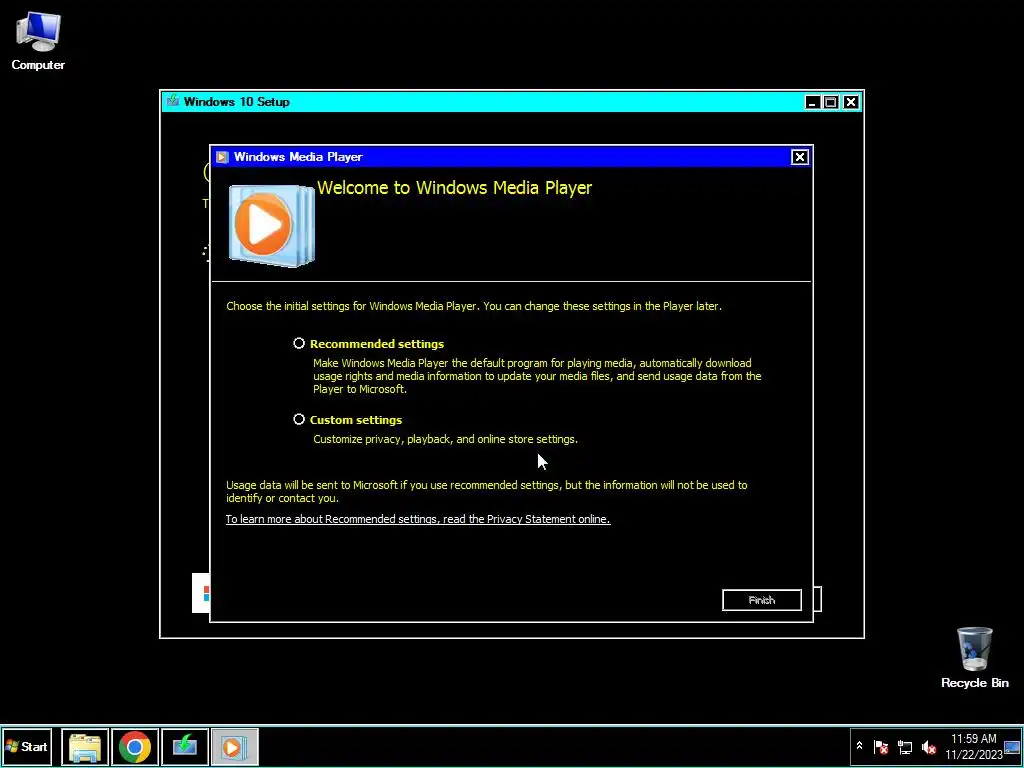The height and width of the screenshot is (768, 1024).
Task: Click the Windows Media Player title bar icon
Action: 222,157
